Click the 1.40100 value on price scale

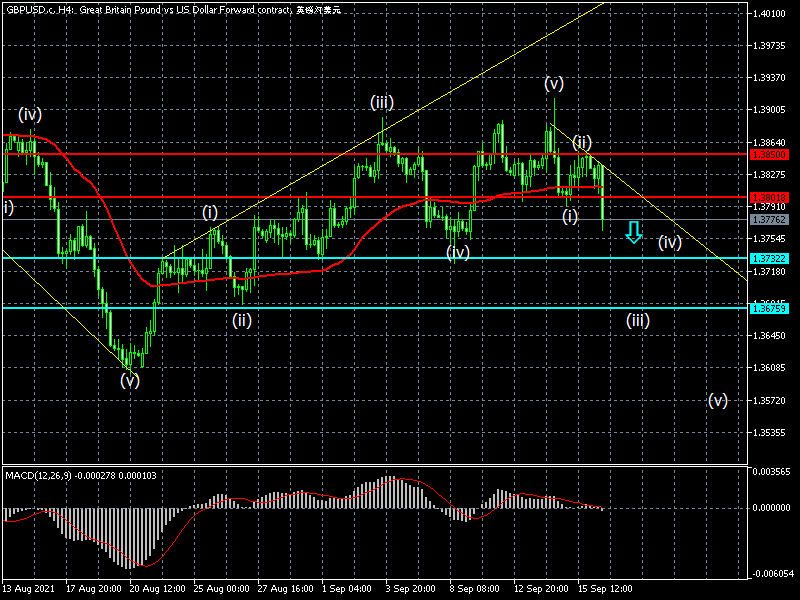coord(771,14)
